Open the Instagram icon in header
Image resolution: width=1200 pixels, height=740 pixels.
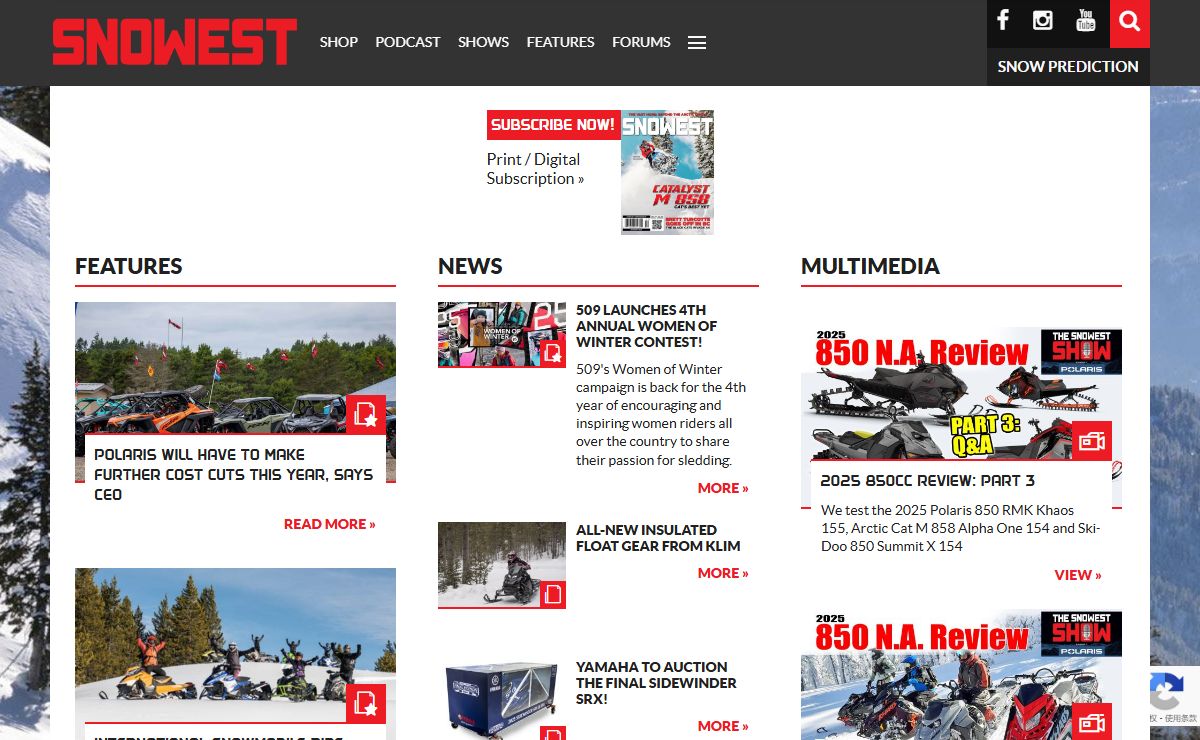click(1043, 20)
